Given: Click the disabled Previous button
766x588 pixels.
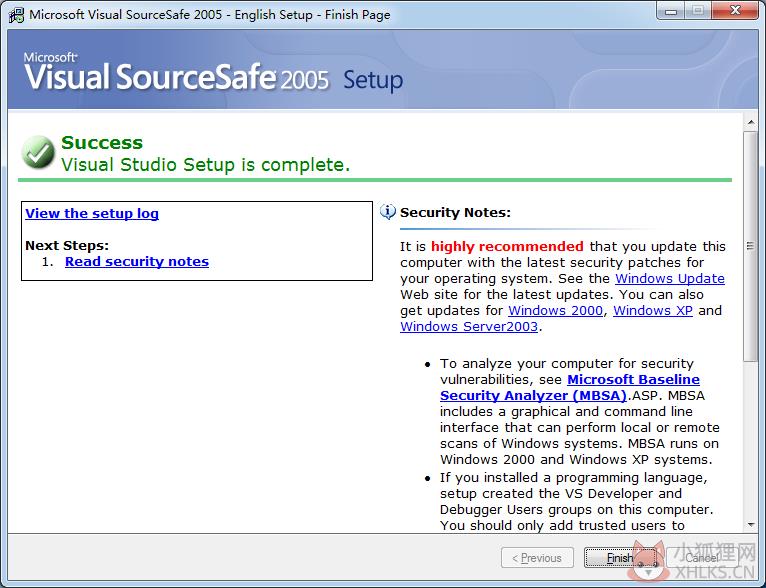Looking at the screenshot, I should coord(537,558).
